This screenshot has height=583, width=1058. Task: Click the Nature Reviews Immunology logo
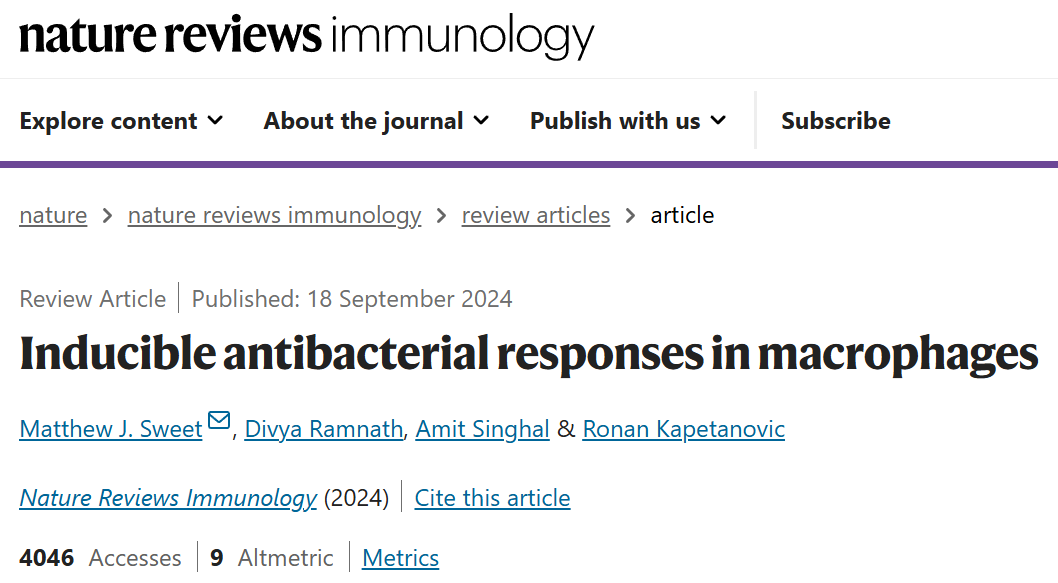click(306, 36)
